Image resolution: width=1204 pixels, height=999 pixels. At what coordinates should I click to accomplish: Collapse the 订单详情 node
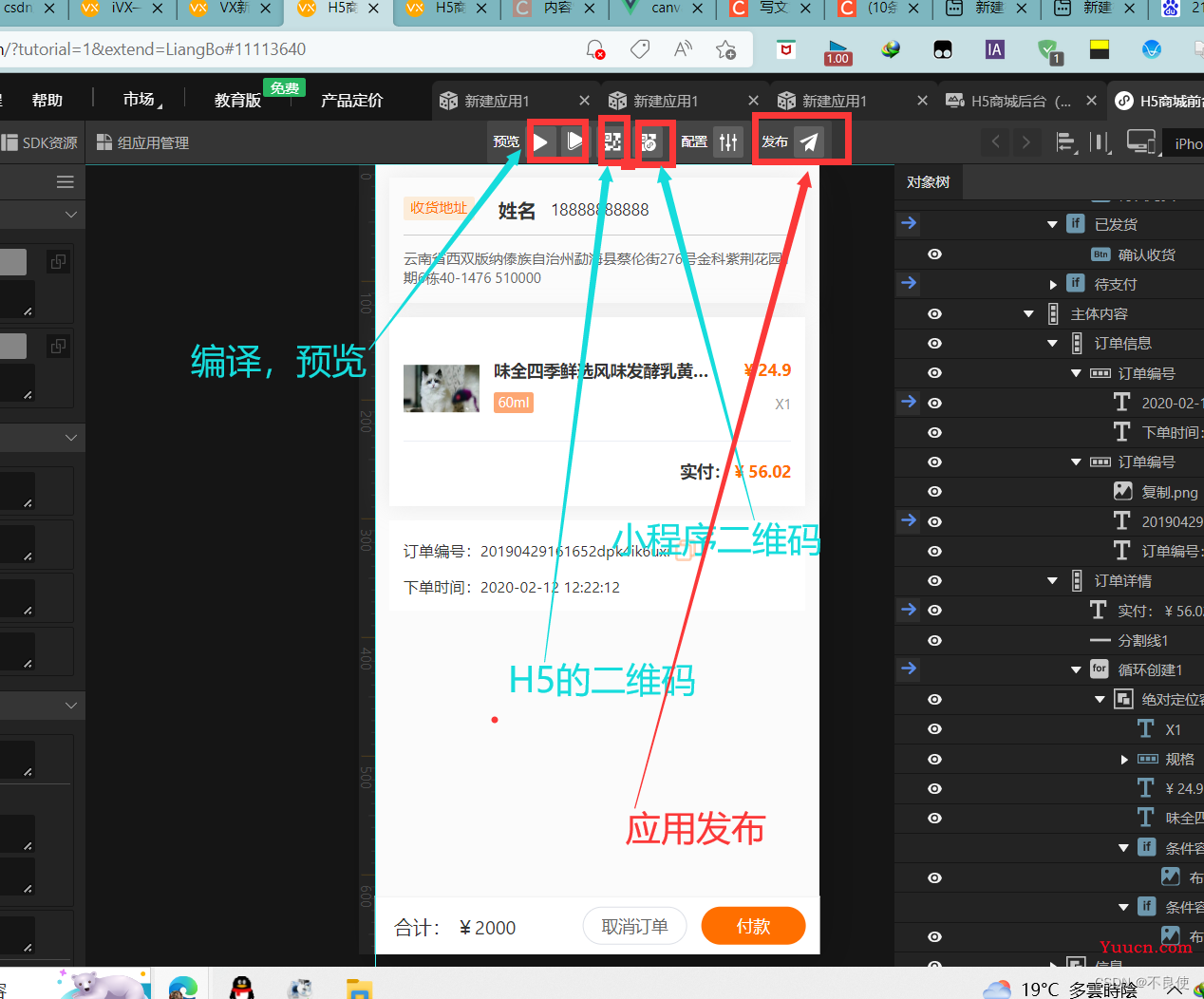click(x=1052, y=580)
